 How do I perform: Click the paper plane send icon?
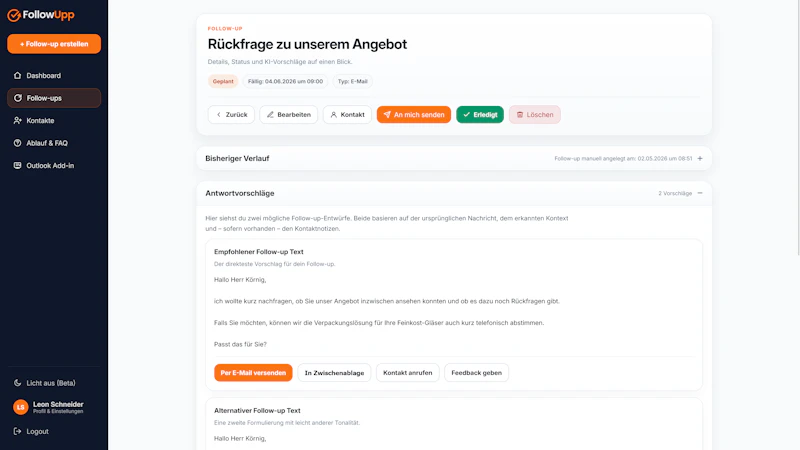[x=387, y=115]
